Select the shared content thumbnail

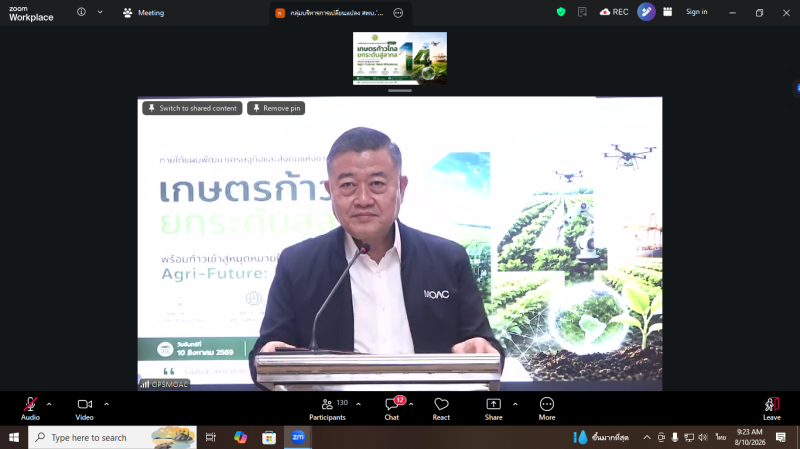[400, 59]
